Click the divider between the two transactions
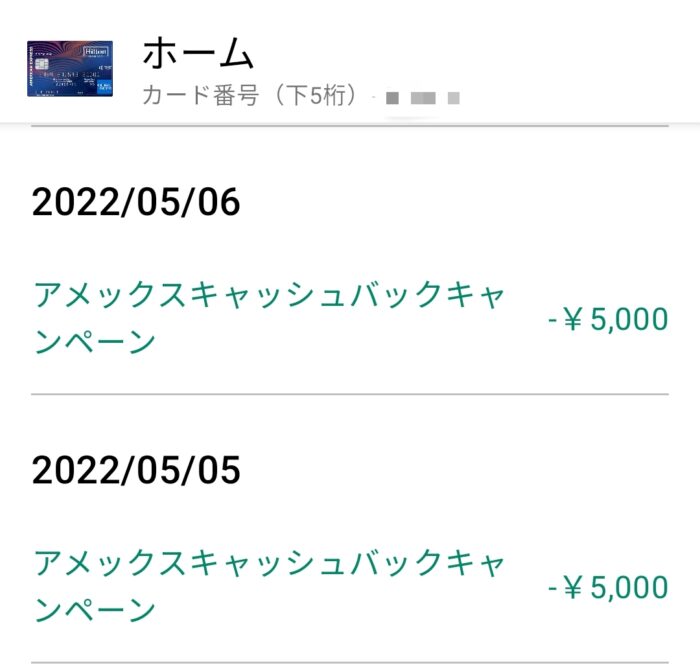 [350, 394]
